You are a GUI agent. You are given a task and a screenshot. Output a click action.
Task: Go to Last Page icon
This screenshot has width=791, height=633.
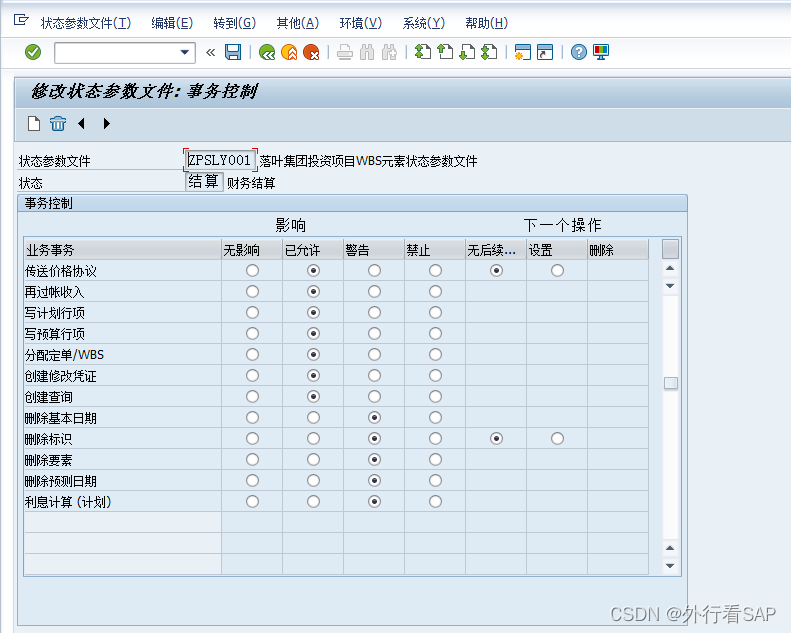coord(489,52)
